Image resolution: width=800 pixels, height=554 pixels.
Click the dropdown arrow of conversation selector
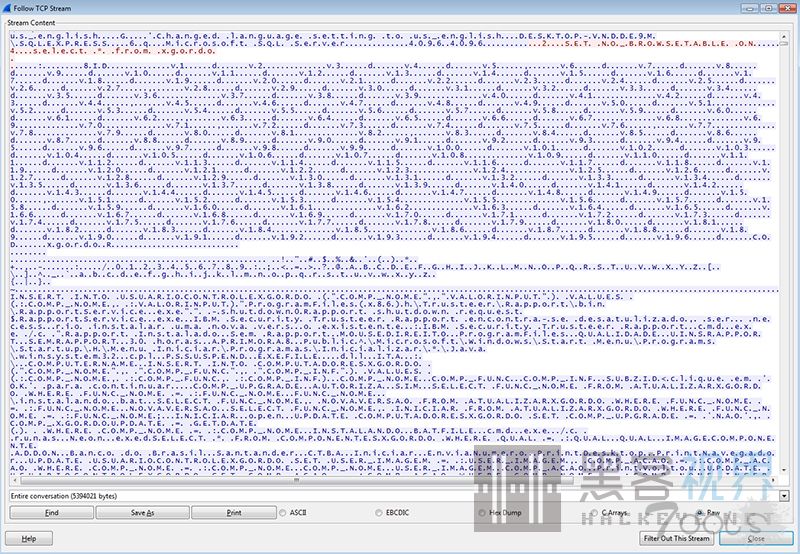coord(784,495)
